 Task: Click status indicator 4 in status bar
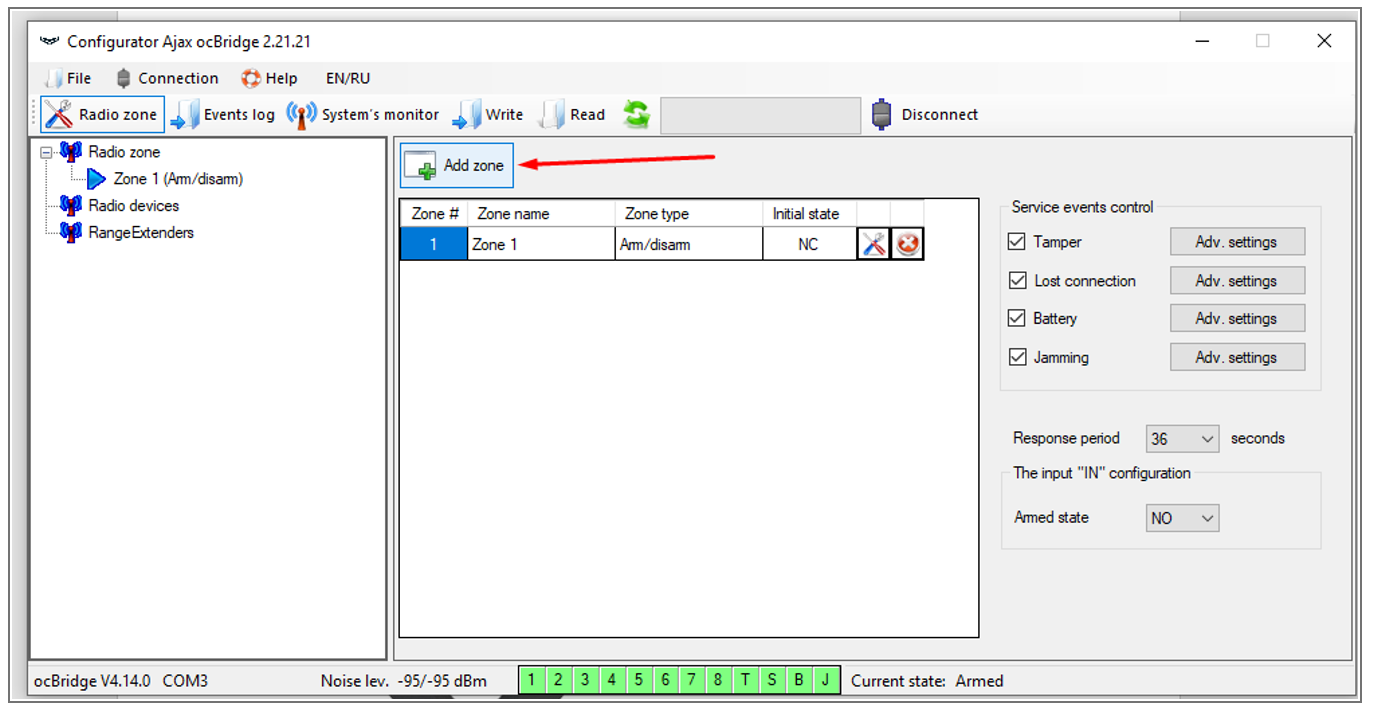611,681
